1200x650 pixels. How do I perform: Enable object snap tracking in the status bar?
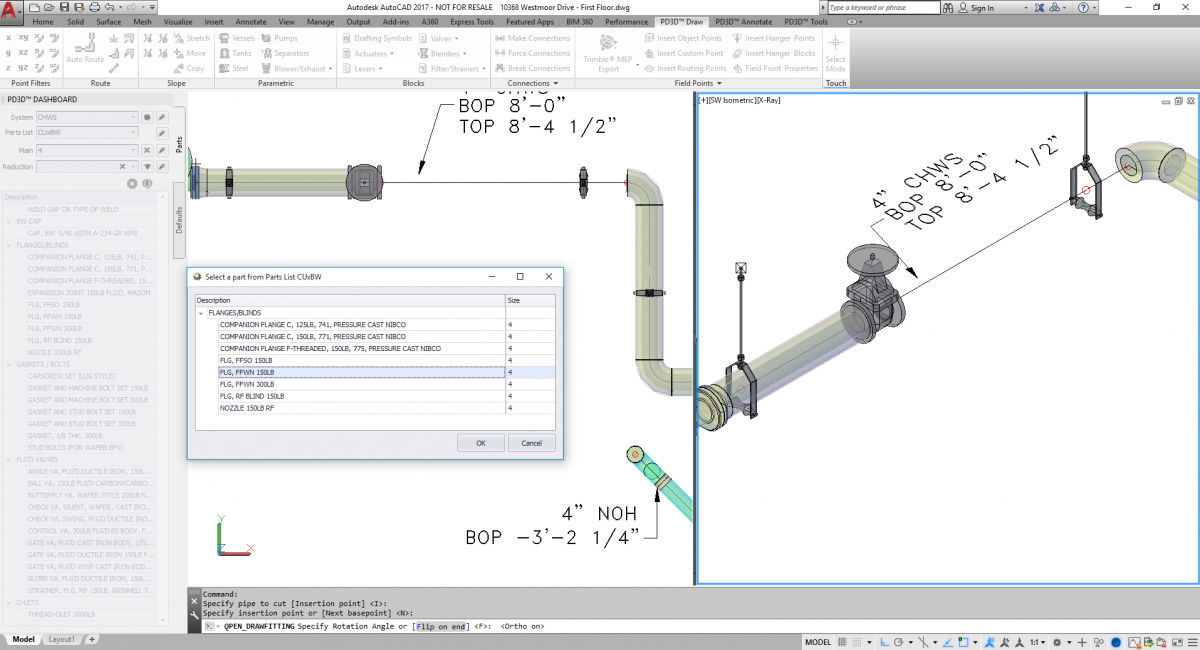pyautogui.click(x=947, y=641)
